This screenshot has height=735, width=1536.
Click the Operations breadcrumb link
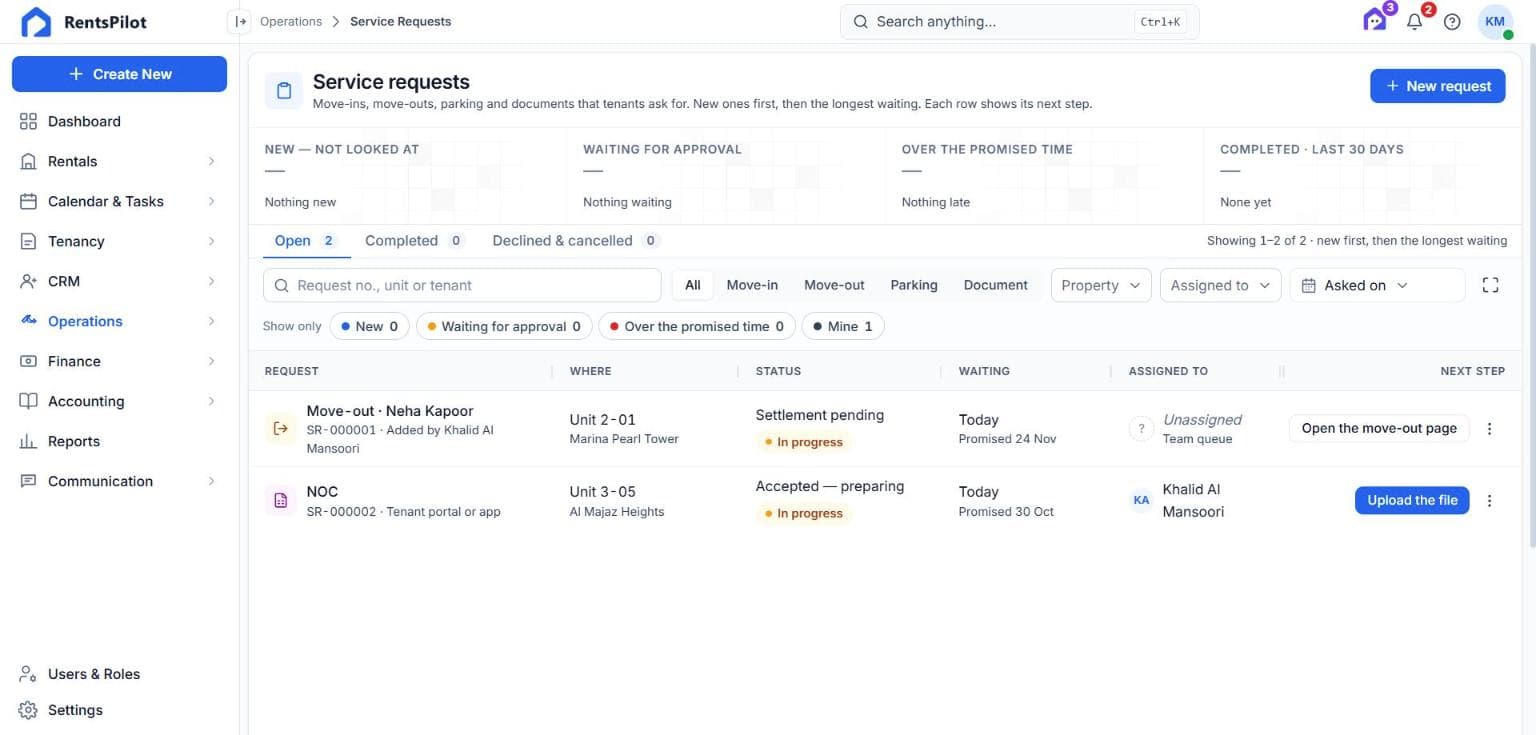tap(291, 21)
